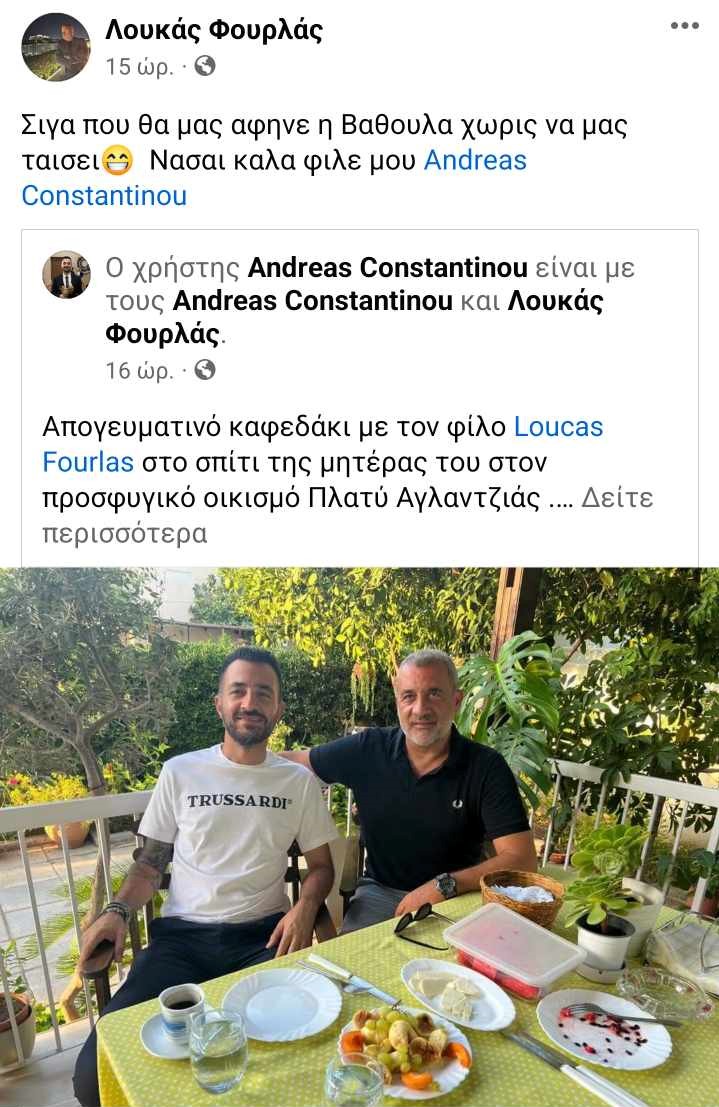Open Andreas Constantinou's small avatar in shared post
Viewport: 719px width, 1107px height.
point(67,275)
